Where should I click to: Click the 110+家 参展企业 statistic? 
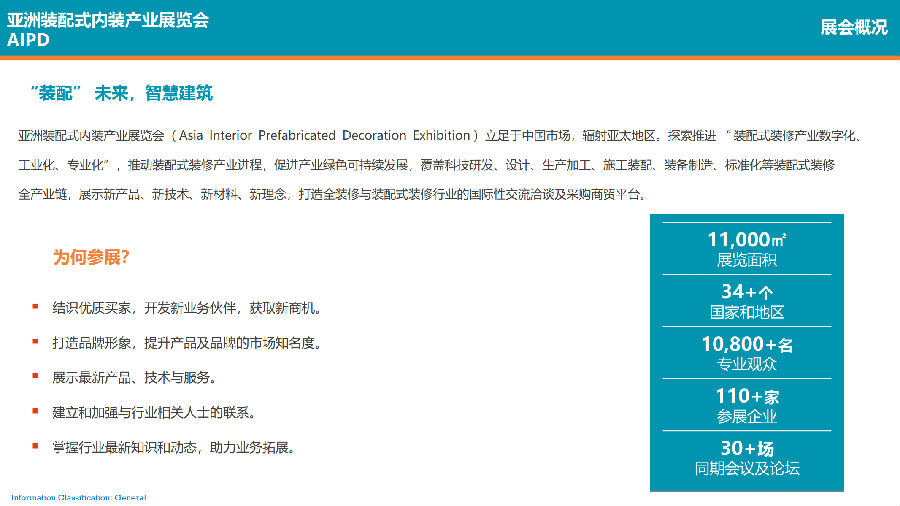coord(747,405)
